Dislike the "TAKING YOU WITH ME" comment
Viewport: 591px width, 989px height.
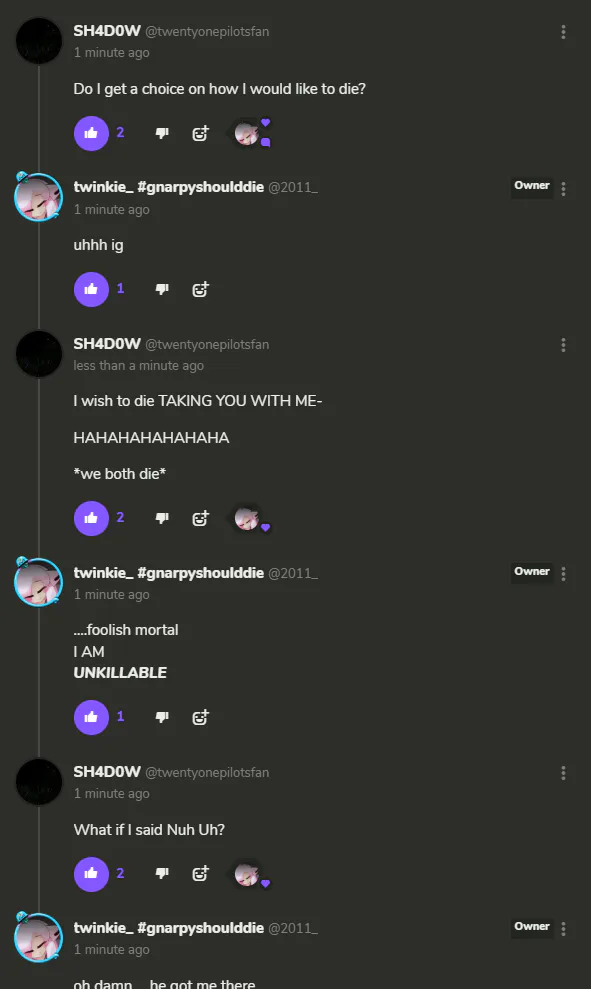[162, 518]
